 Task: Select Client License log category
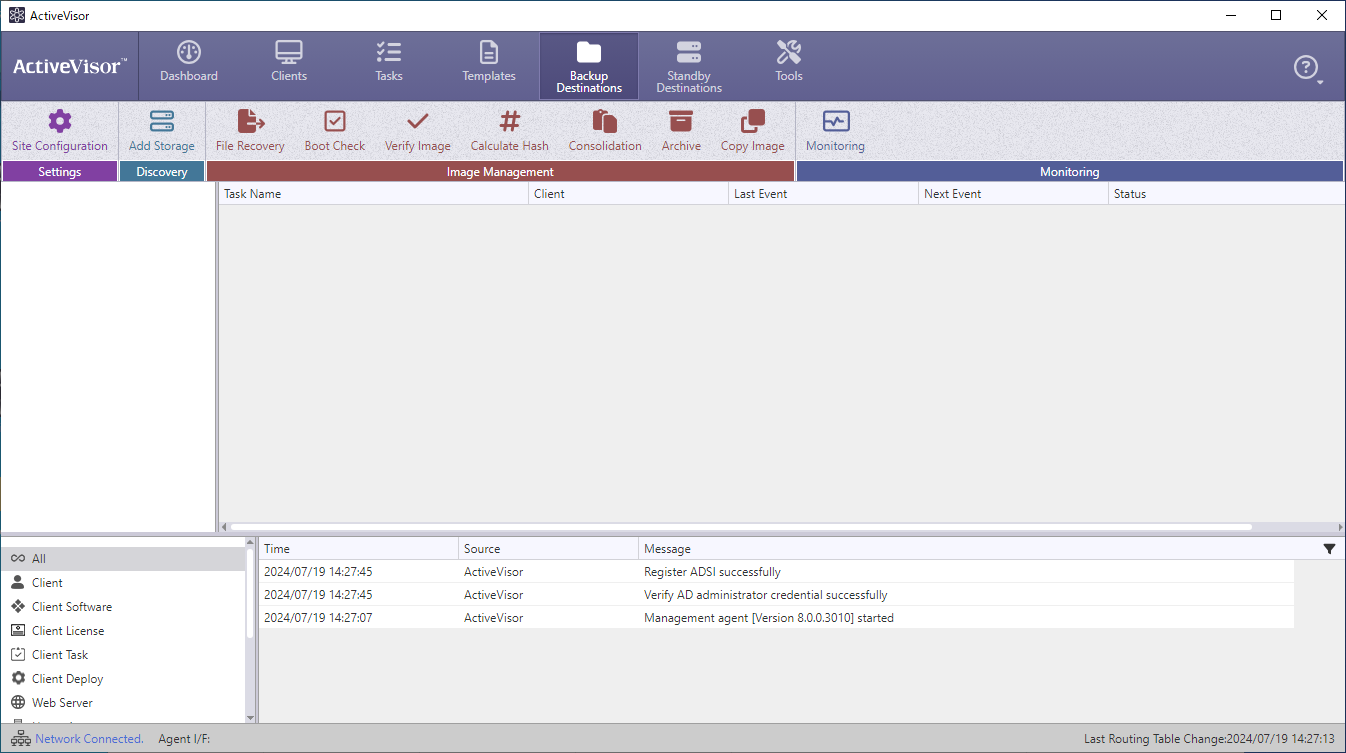(x=123, y=631)
